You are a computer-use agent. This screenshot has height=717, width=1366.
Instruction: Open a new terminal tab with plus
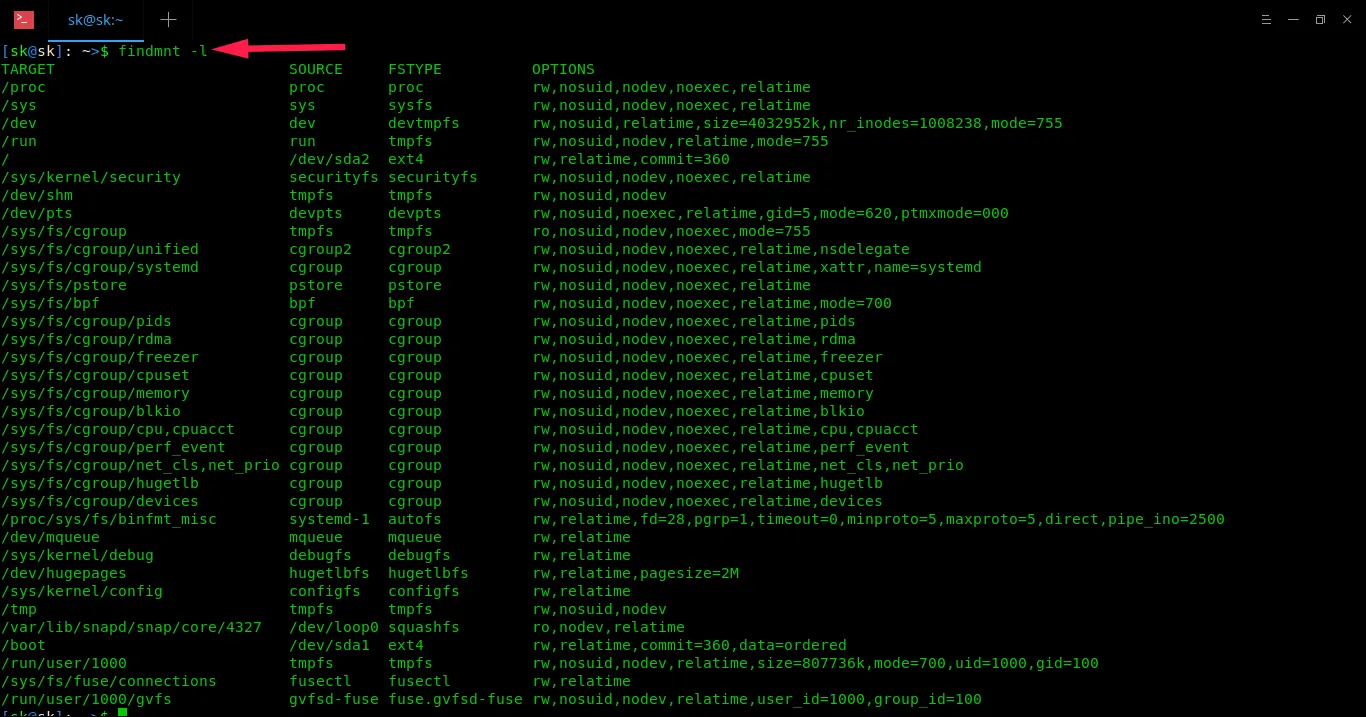pos(168,19)
